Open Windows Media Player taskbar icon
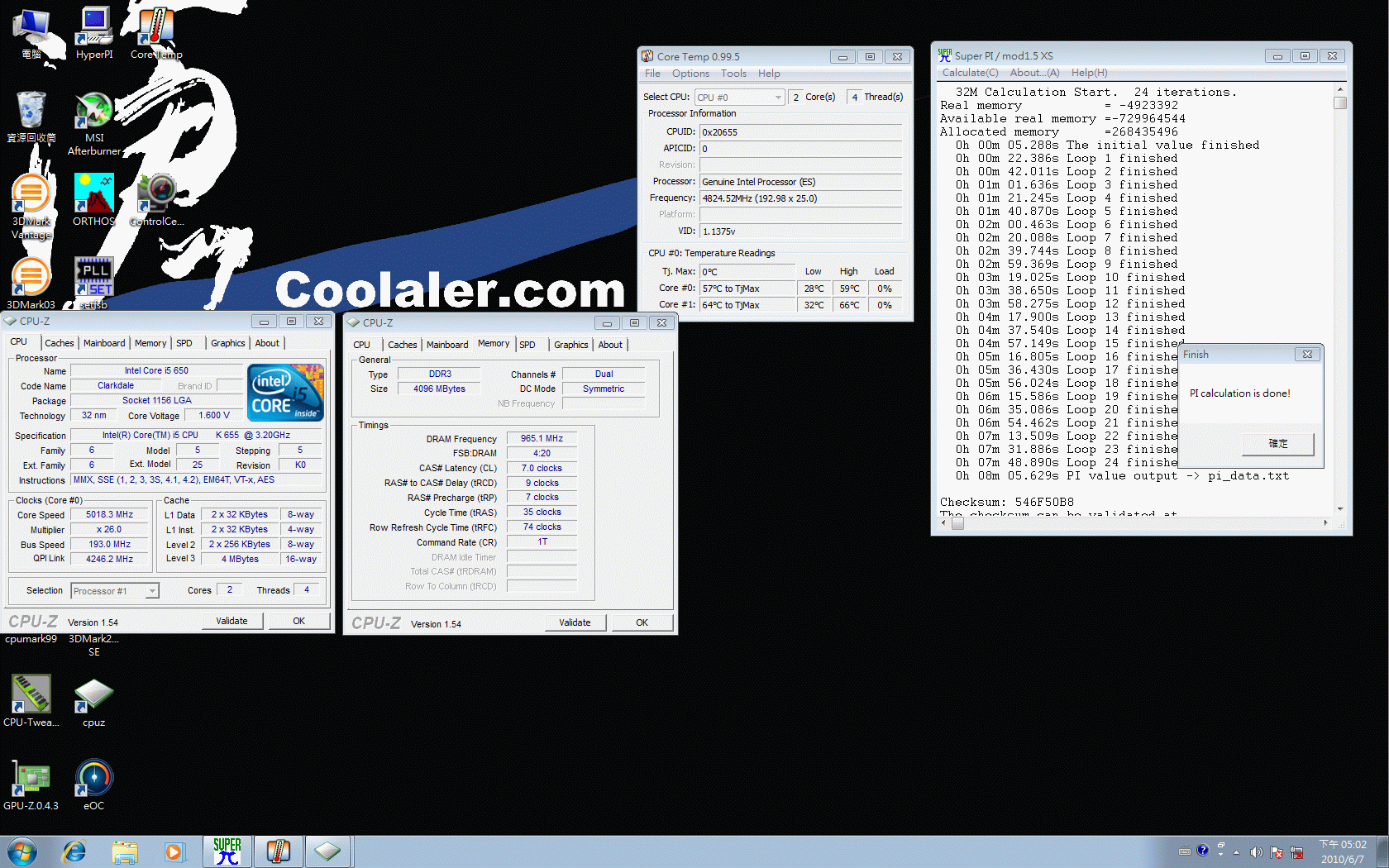The width and height of the screenshot is (1389, 868). coord(174,851)
